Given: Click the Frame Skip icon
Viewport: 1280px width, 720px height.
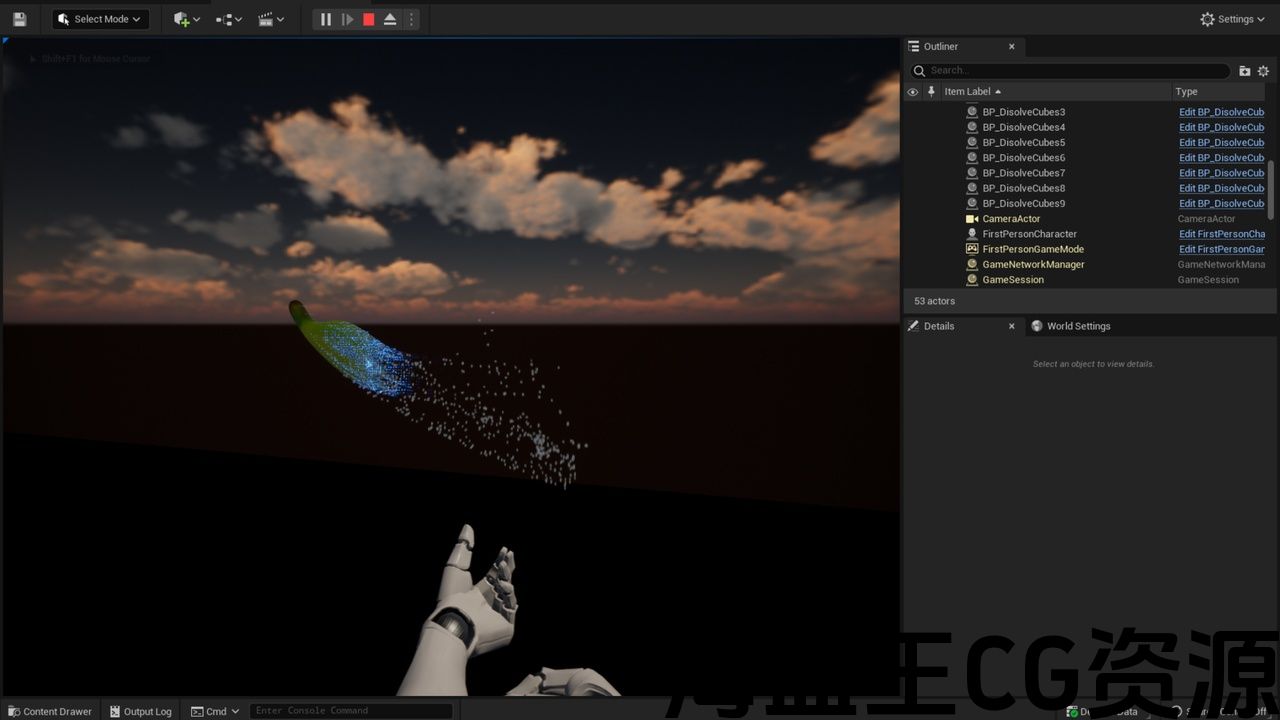Looking at the screenshot, I should click(x=347, y=19).
